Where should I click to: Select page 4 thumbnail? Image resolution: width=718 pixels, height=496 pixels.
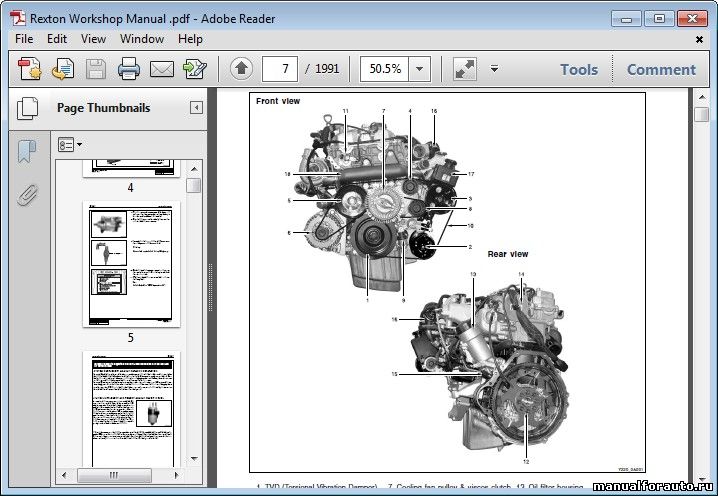(131, 169)
